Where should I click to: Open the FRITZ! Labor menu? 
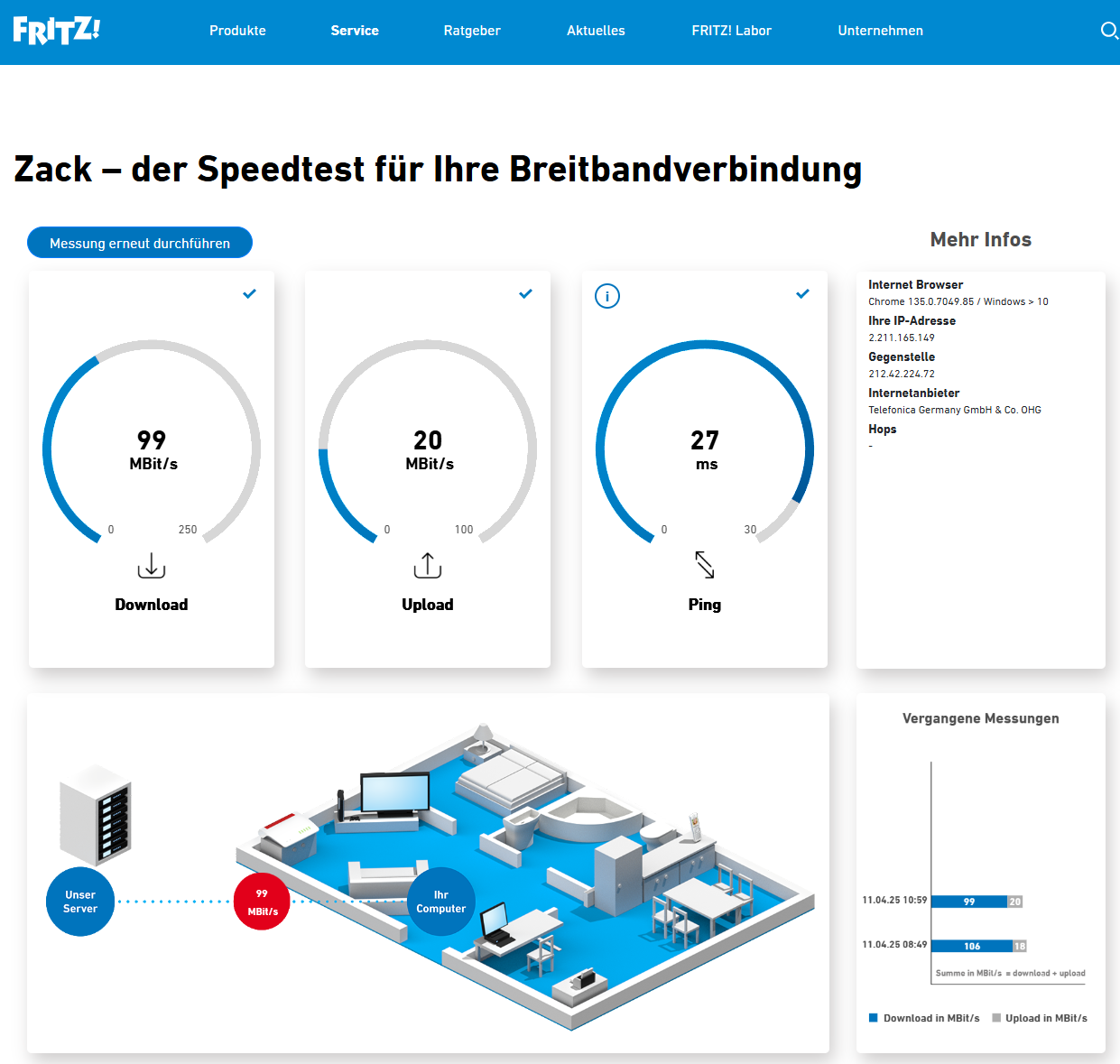[732, 31]
